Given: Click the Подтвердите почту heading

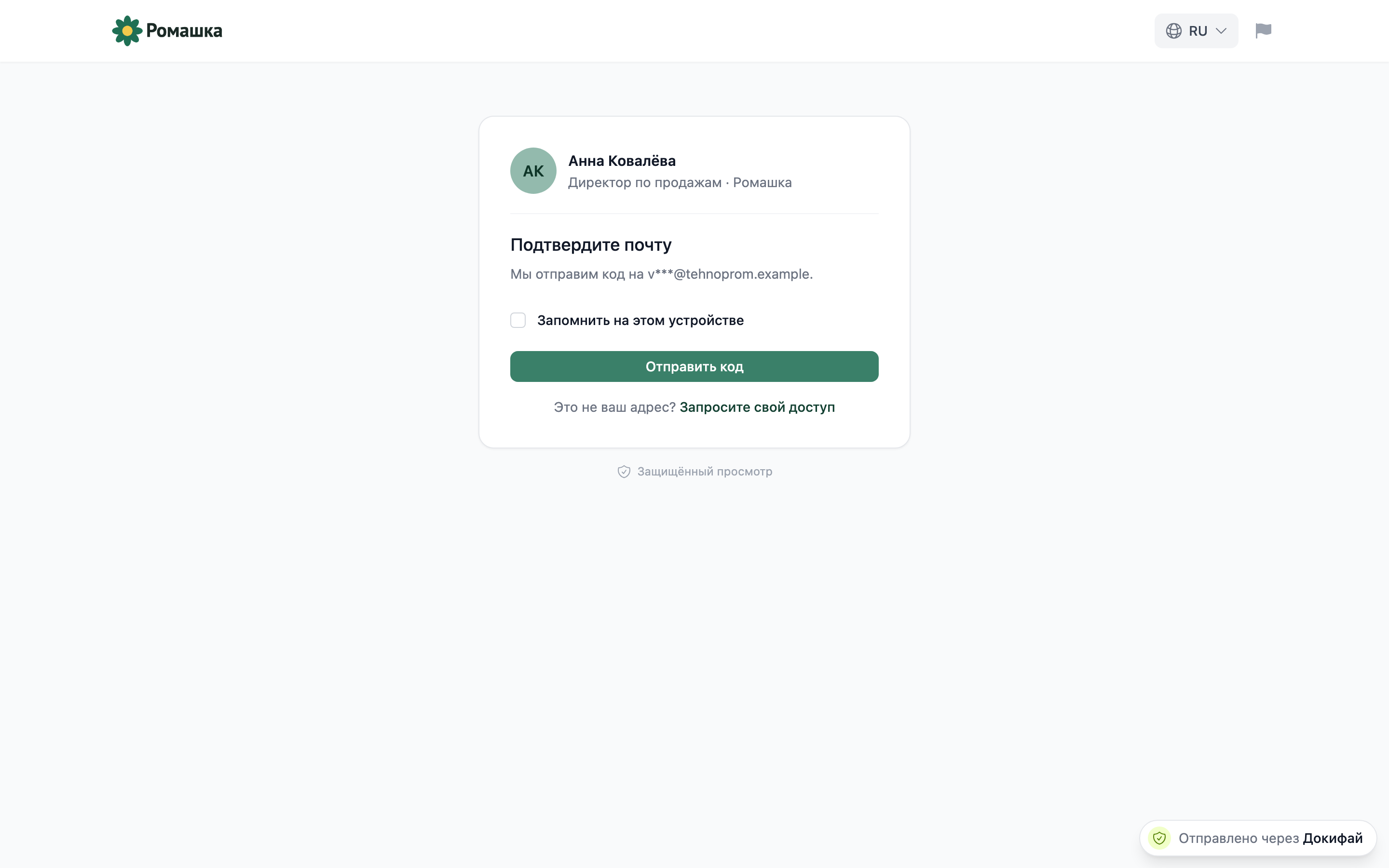Looking at the screenshot, I should [591, 245].
